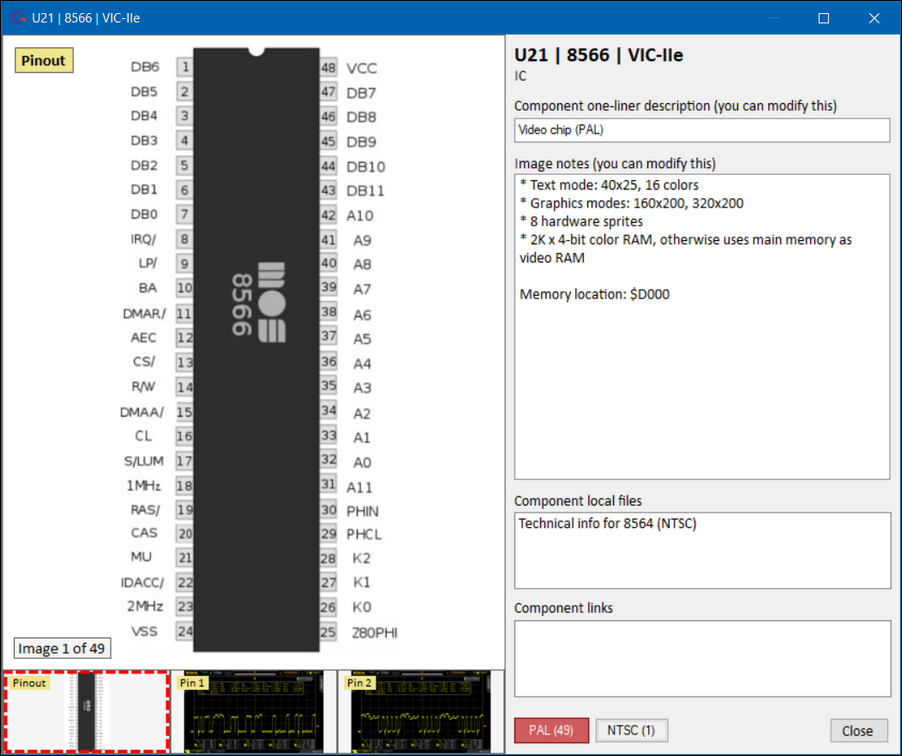Click the 2MHz pin label

pyautogui.click(x=145, y=606)
